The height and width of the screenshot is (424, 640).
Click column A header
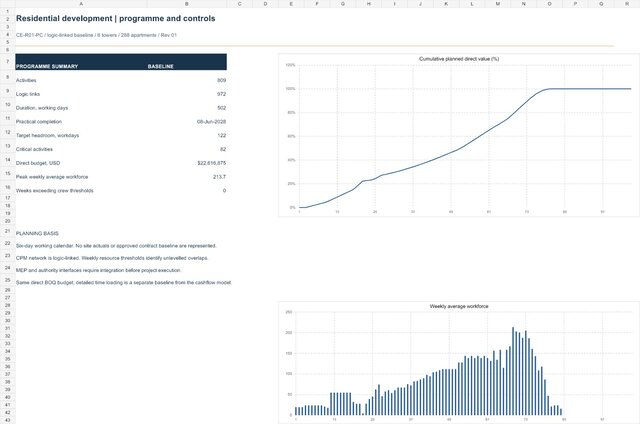(x=81, y=4)
